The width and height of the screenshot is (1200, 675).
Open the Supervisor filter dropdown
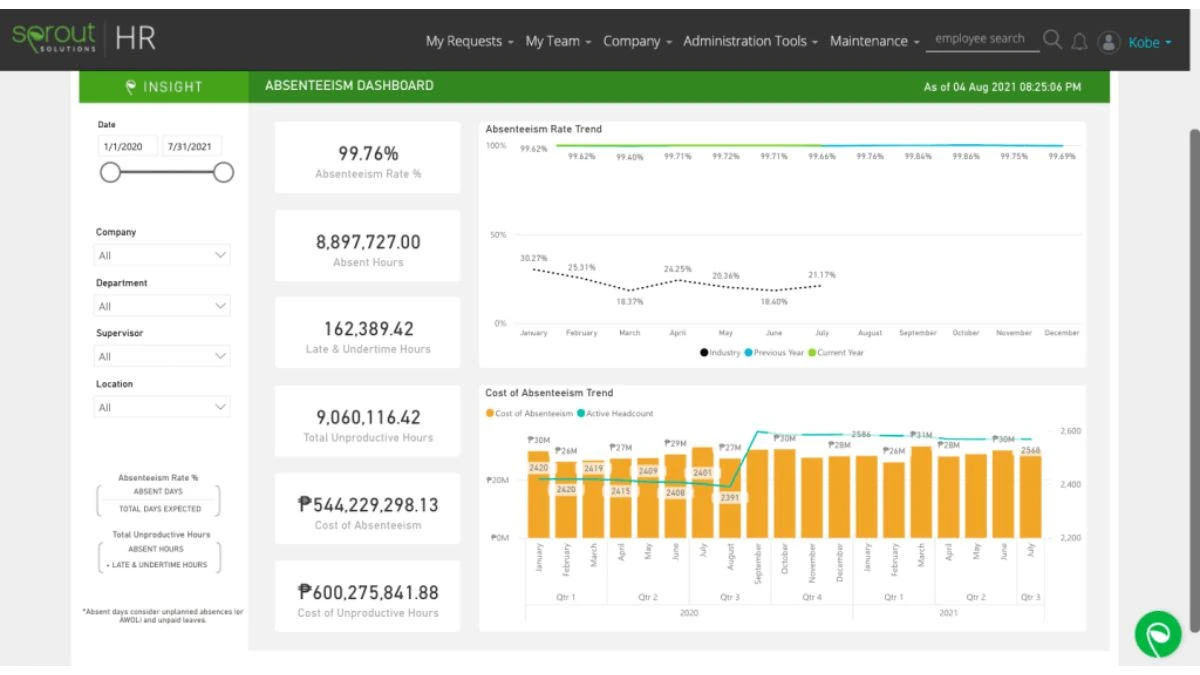click(163, 357)
